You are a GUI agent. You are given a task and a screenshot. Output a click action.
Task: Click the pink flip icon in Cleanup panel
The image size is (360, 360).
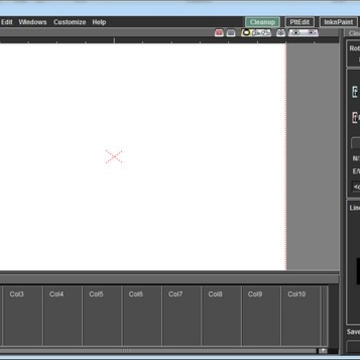355,117
